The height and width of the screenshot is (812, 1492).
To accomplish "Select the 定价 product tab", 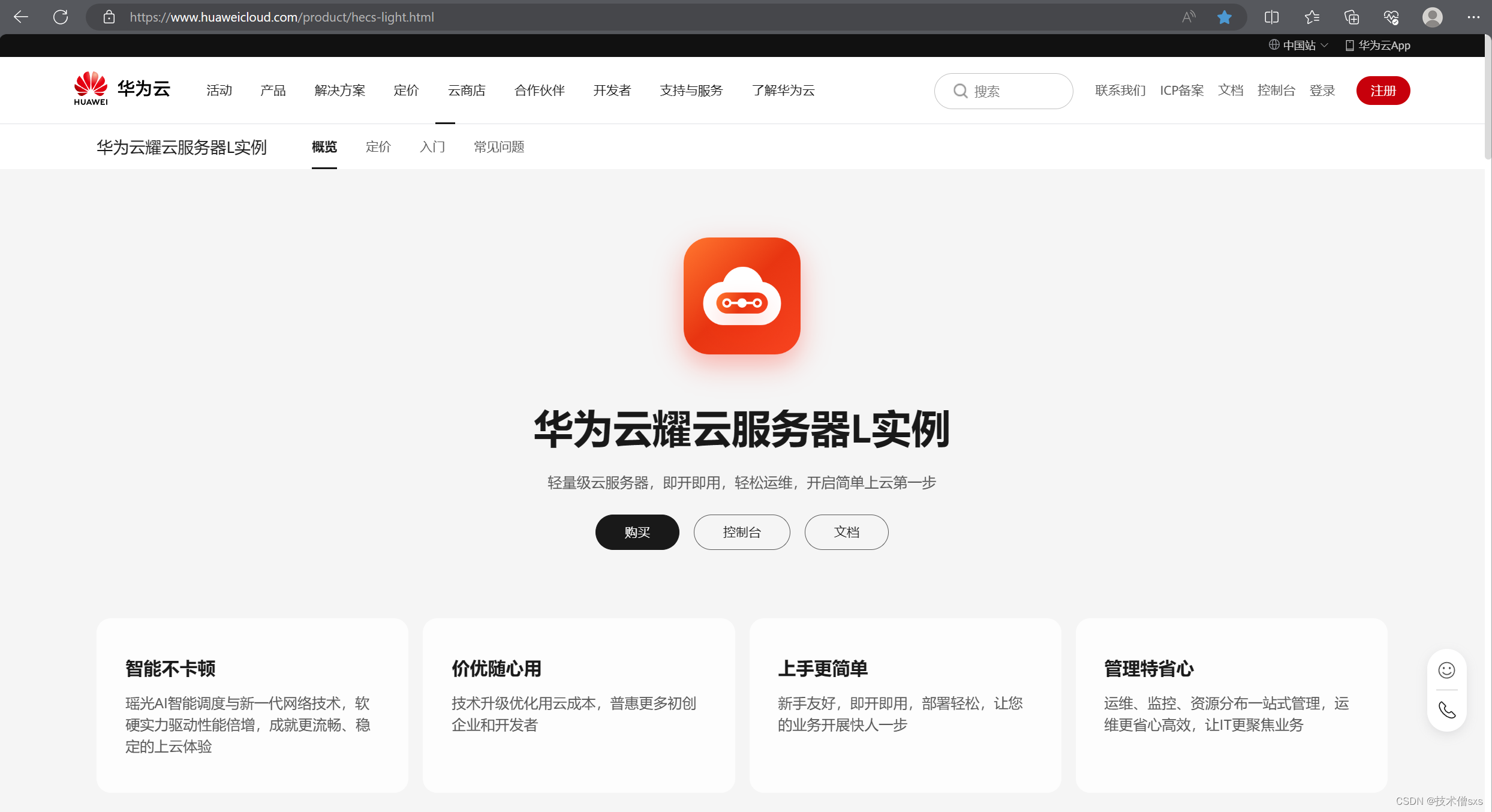I will tap(378, 147).
